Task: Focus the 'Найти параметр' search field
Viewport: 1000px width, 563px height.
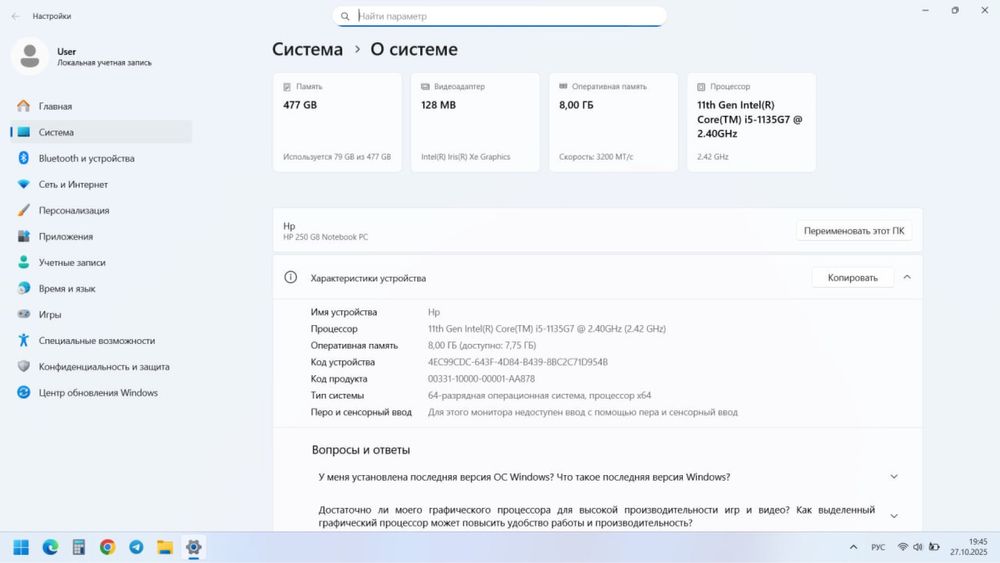Action: [x=499, y=17]
